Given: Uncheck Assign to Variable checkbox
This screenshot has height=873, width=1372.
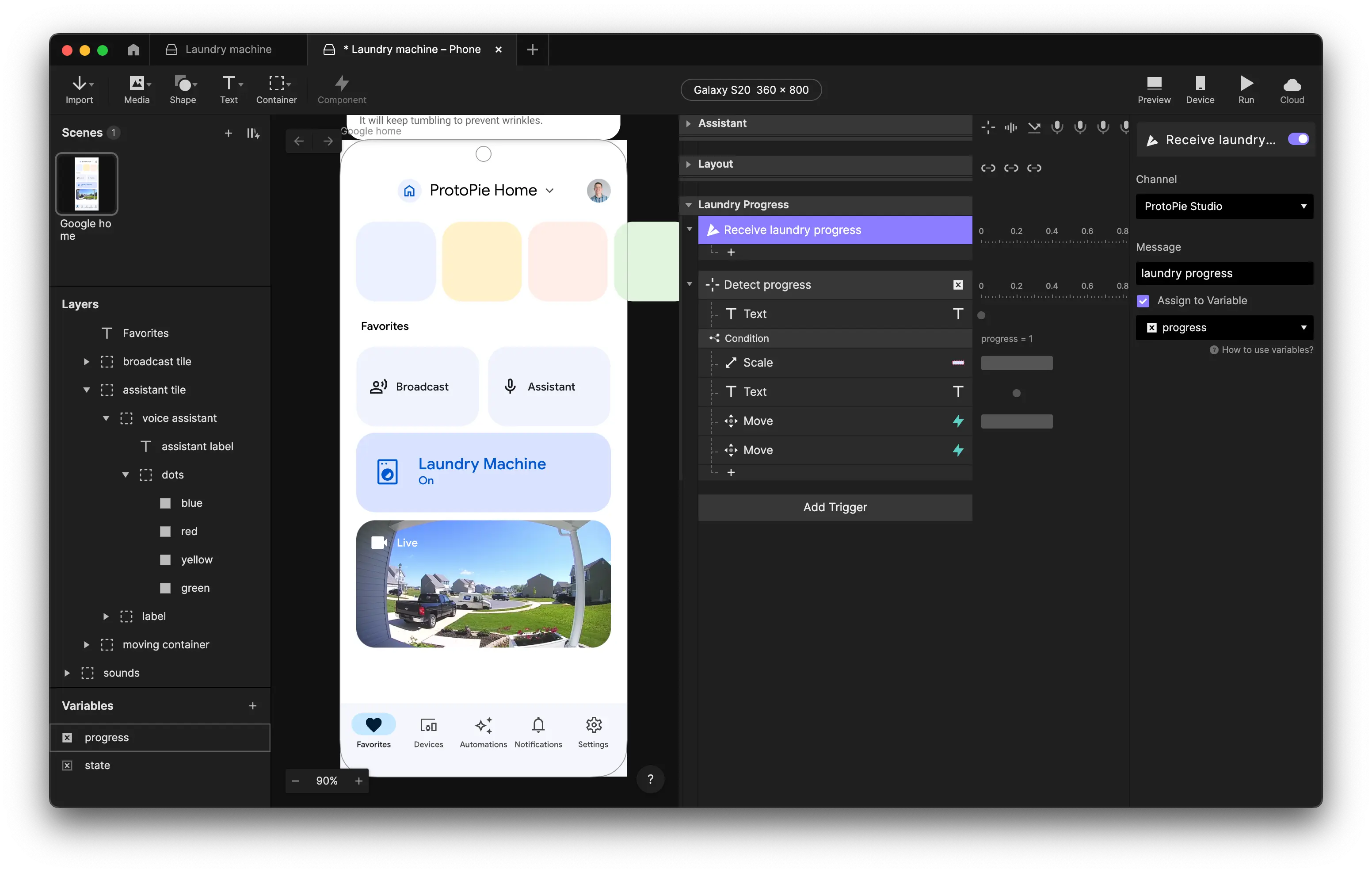Looking at the screenshot, I should [x=1143, y=301].
